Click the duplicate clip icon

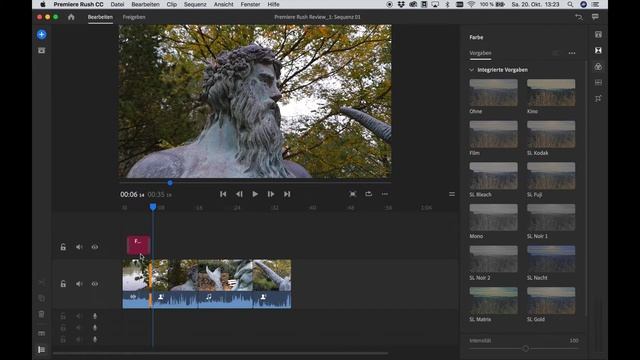click(42, 298)
